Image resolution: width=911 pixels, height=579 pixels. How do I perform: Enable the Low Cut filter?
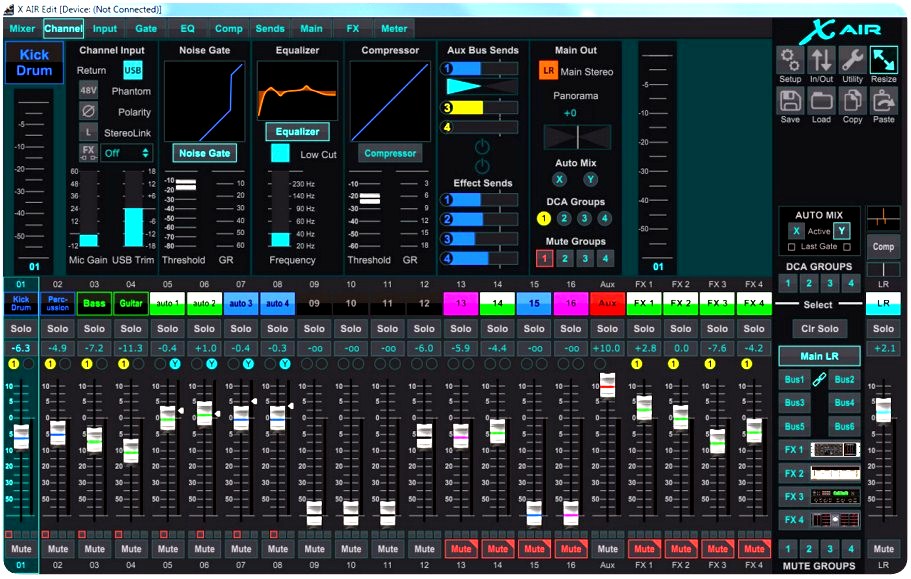tap(280, 154)
